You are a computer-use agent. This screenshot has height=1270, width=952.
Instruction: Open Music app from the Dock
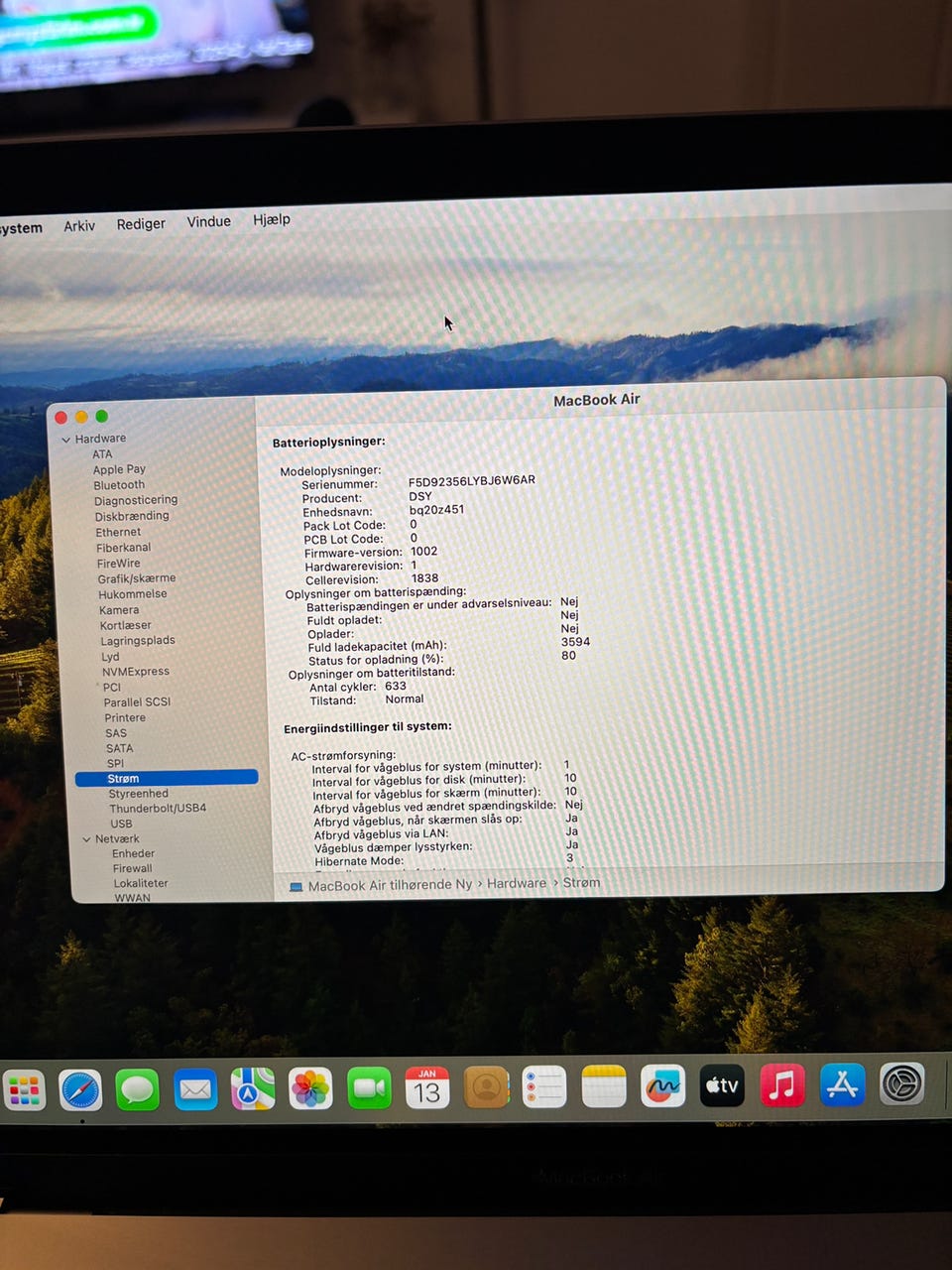coord(782,1085)
